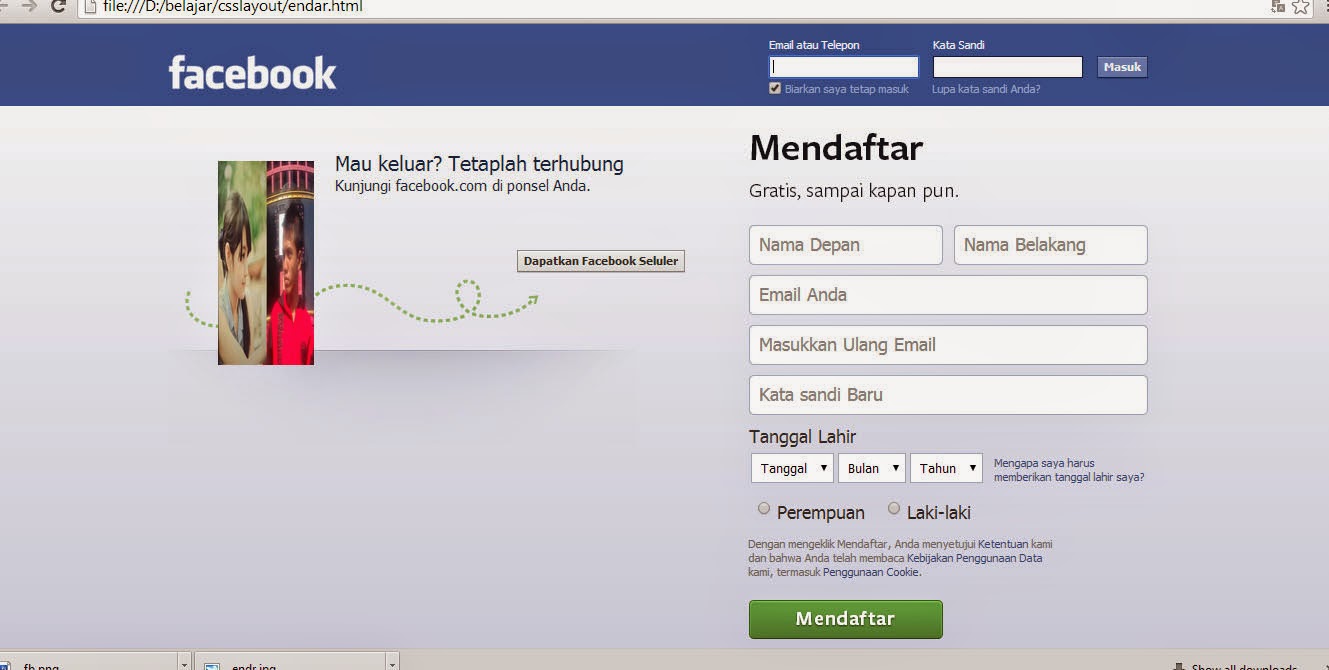The width and height of the screenshot is (1329, 670).
Task: Click the Kata sandi Baru field
Action: click(948, 395)
